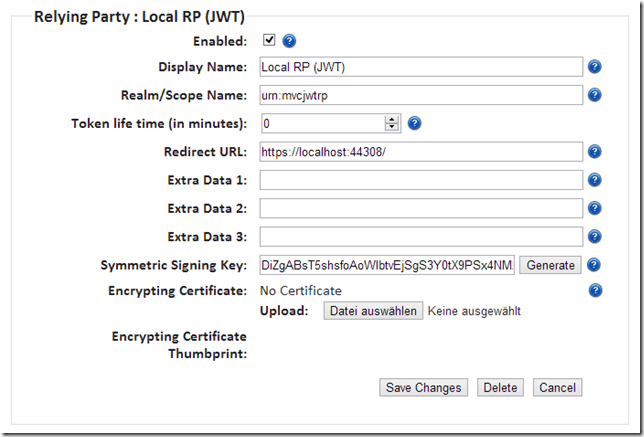
Task: Click Datei auswählen to upload certificate
Action: 373,311
